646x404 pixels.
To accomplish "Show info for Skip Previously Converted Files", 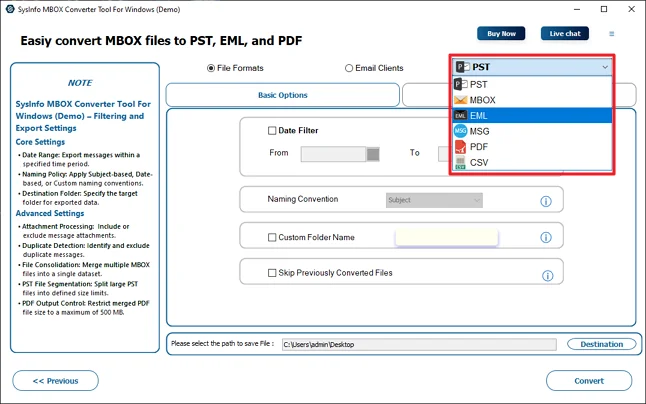I will point(548,276).
